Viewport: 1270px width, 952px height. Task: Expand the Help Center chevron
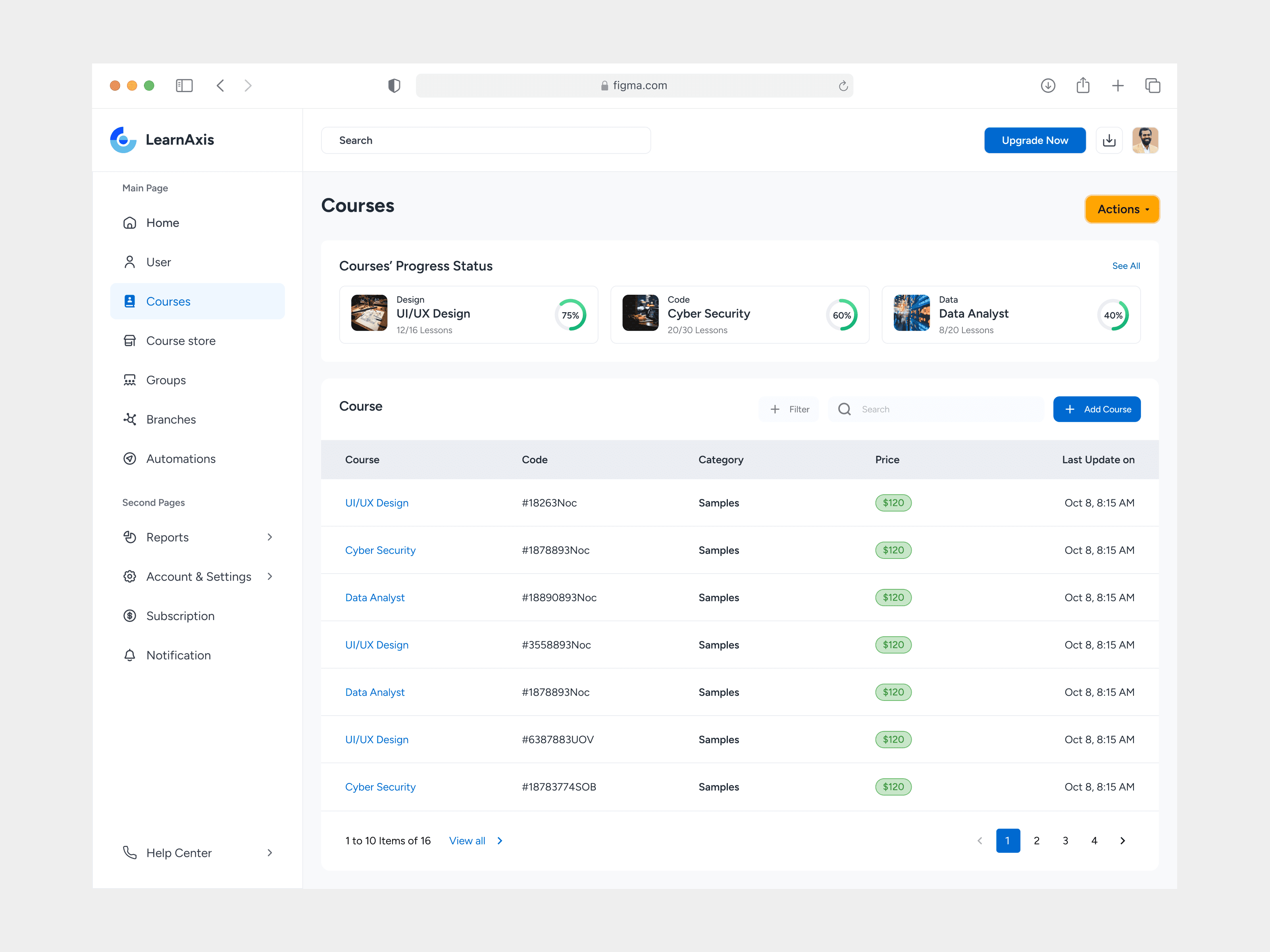point(270,853)
